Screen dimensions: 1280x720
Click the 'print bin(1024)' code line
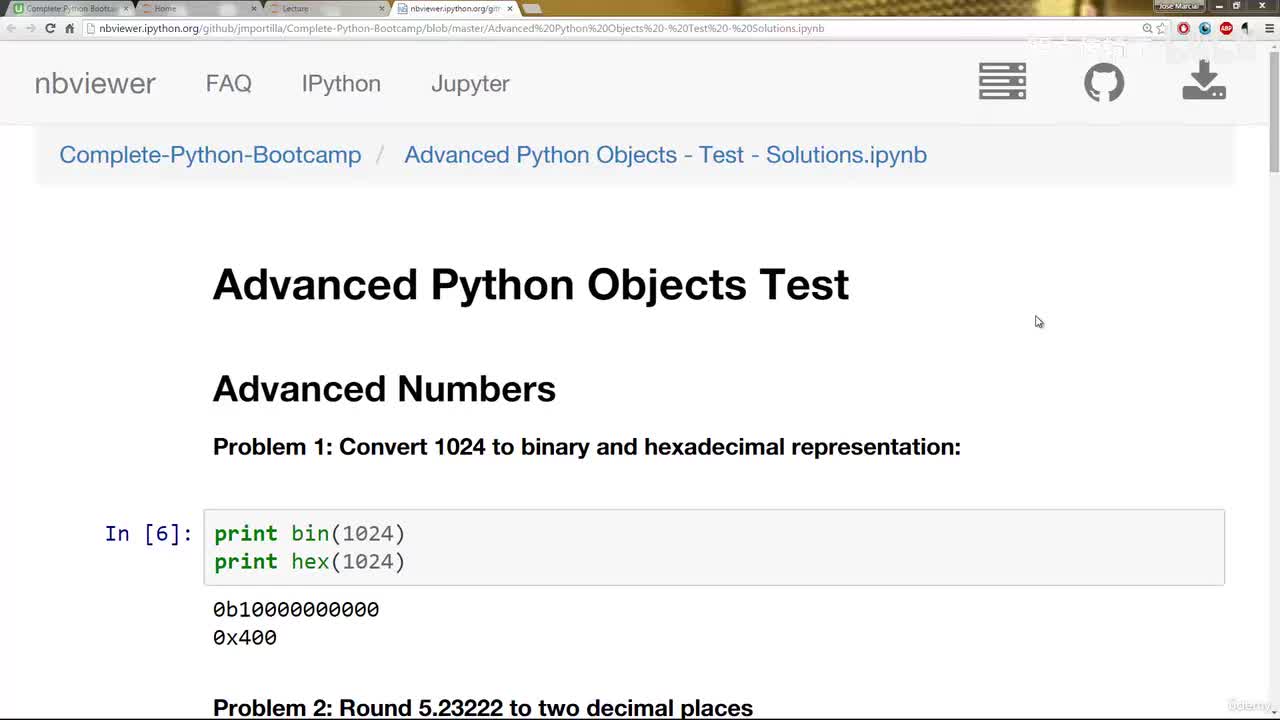click(310, 533)
